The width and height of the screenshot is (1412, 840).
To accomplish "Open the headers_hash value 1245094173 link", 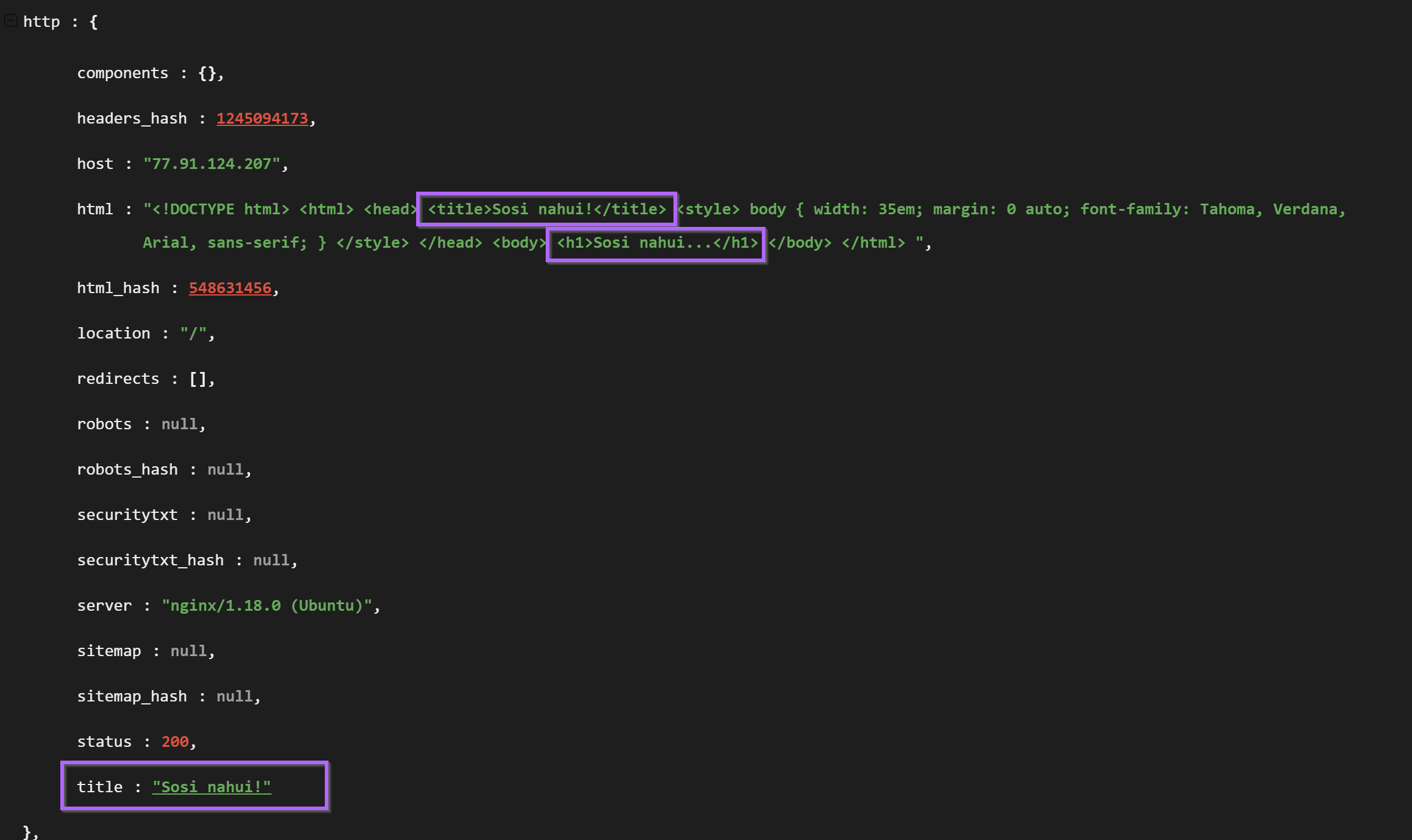I will click(262, 119).
